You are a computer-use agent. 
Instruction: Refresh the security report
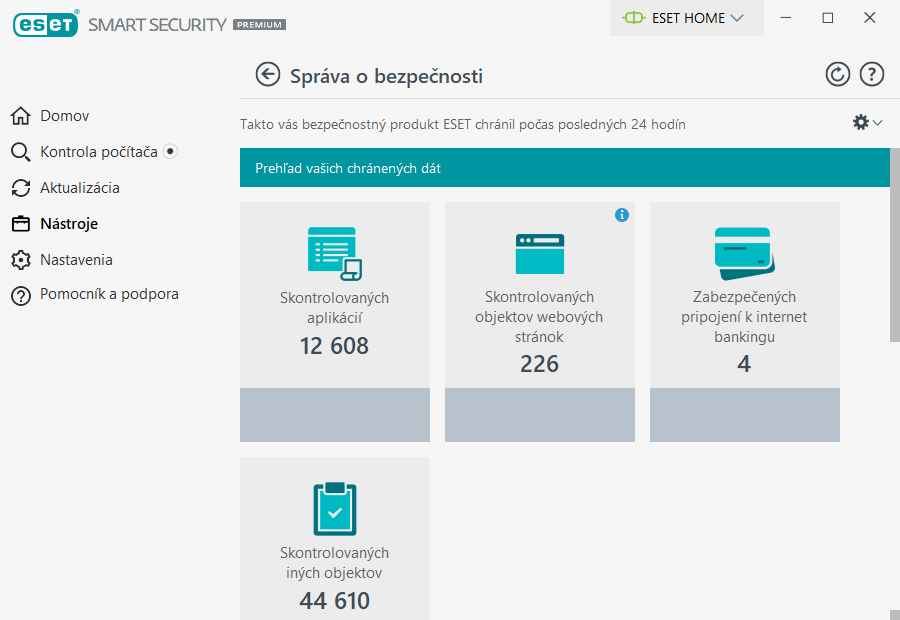coord(838,73)
